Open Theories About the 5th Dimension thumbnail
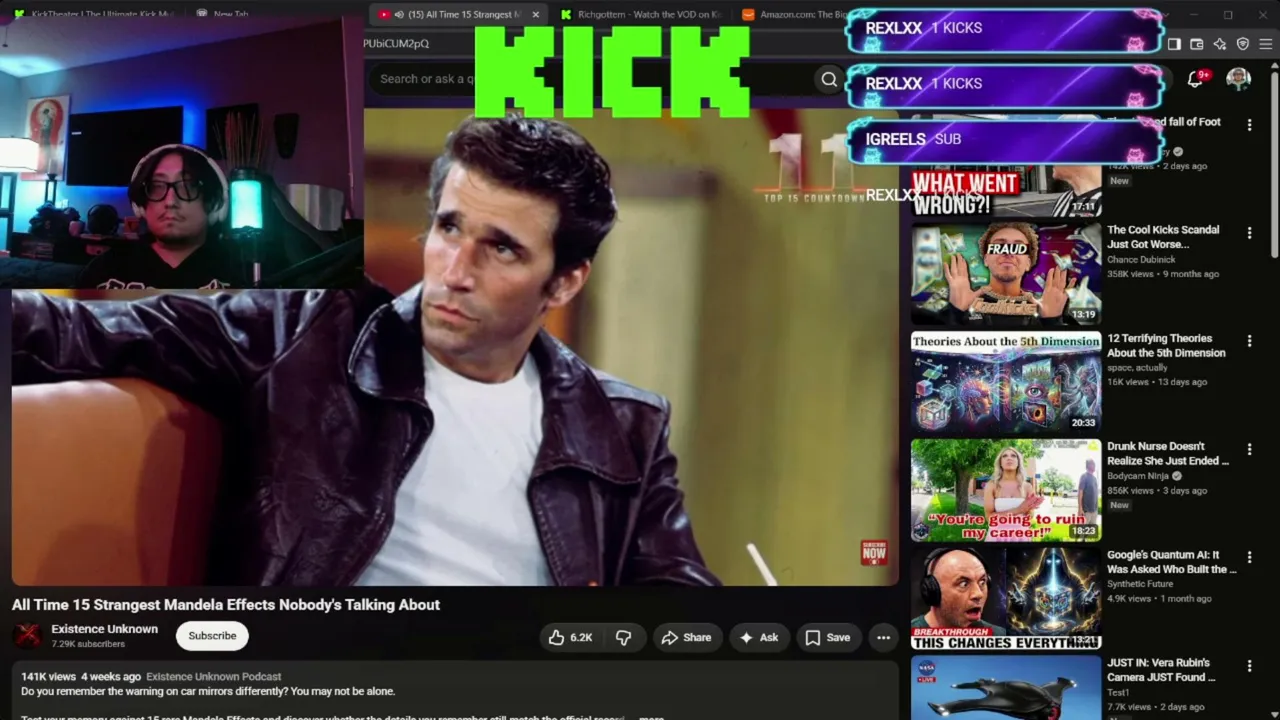The height and width of the screenshot is (720, 1280). coord(1006,382)
